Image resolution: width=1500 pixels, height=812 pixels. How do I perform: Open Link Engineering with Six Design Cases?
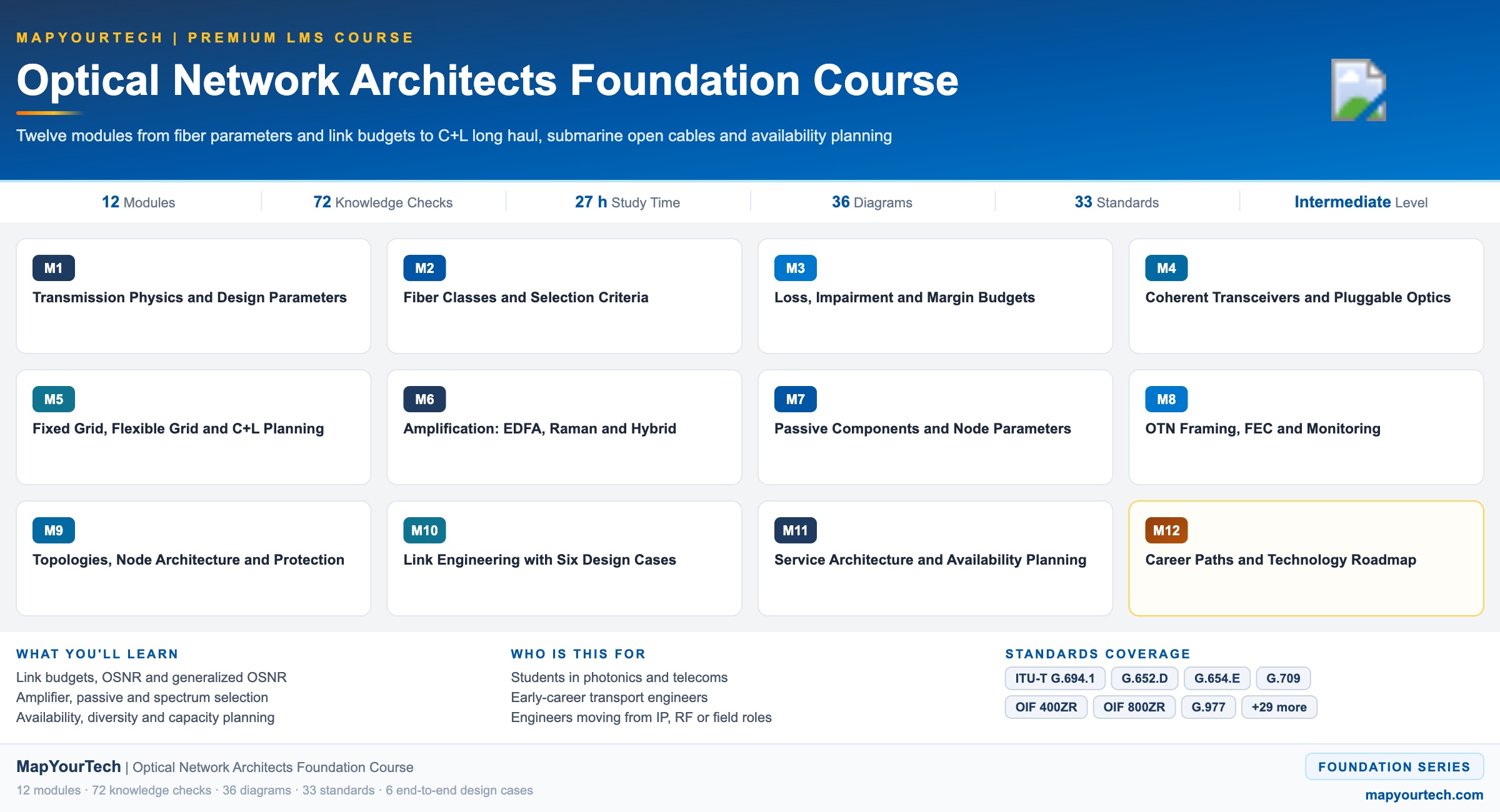click(564, 558)
